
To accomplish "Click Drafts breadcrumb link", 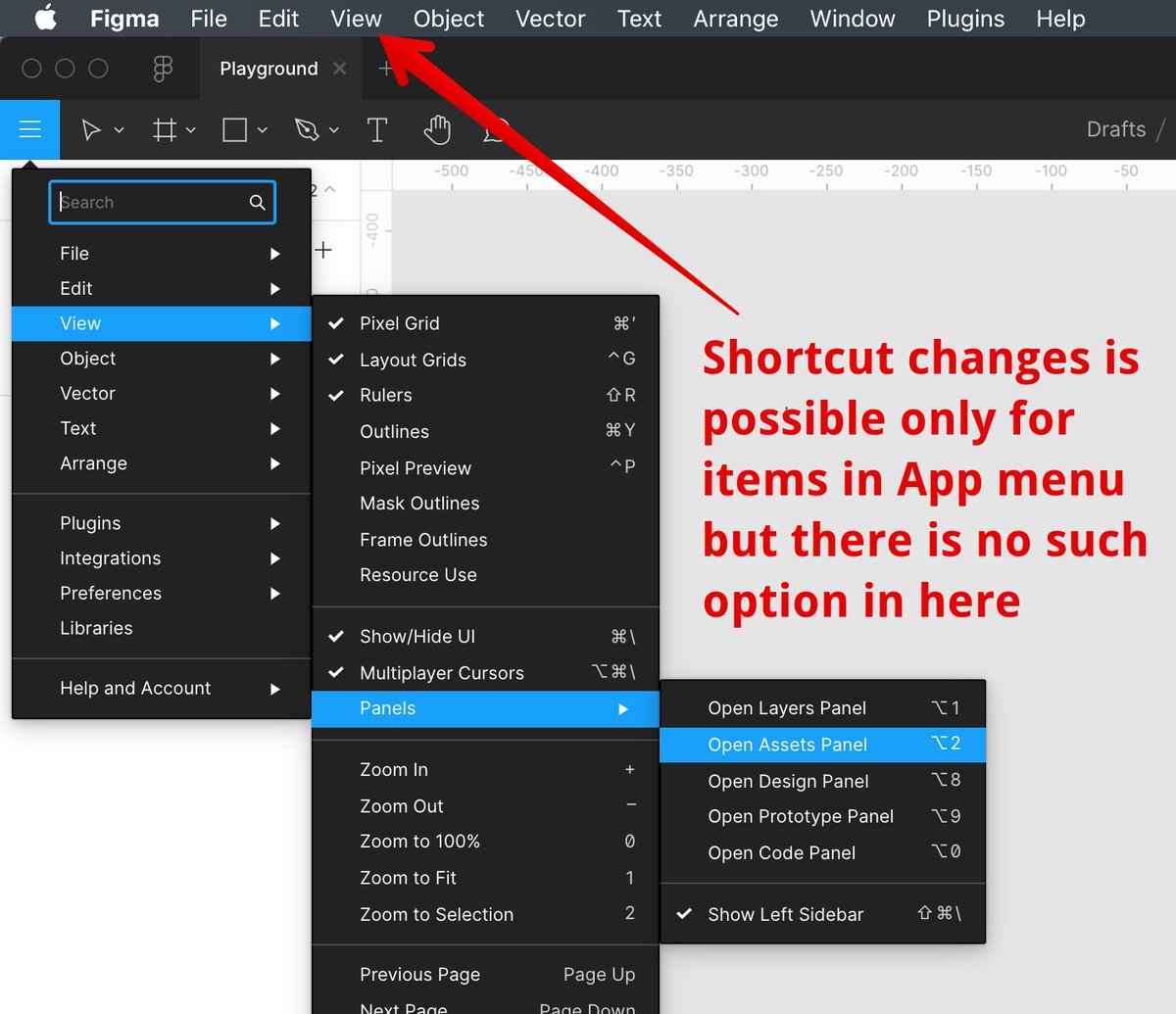I will [x=1116, y=129].
